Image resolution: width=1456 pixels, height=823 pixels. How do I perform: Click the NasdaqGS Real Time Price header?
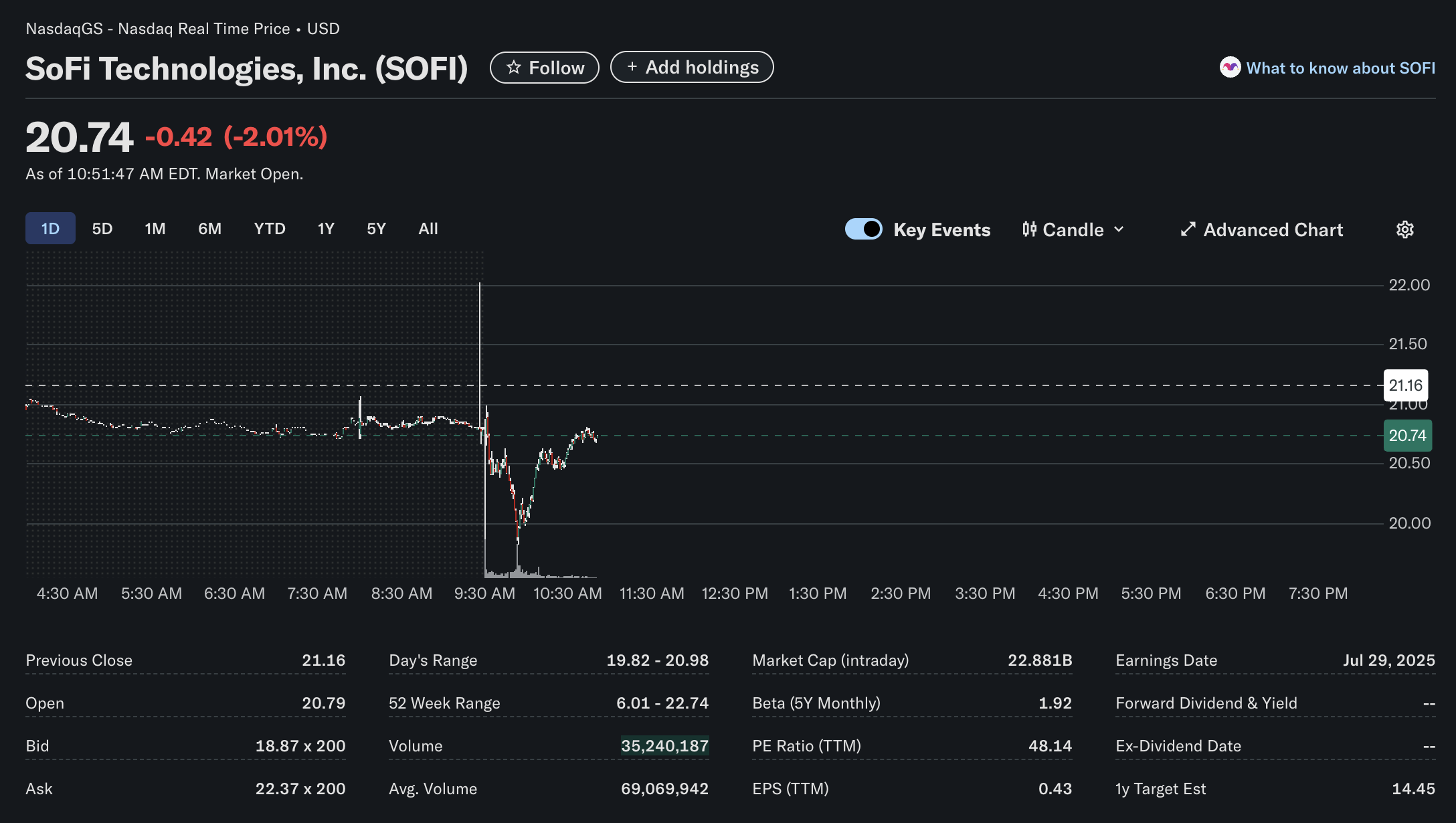click(x=183, y=29)
